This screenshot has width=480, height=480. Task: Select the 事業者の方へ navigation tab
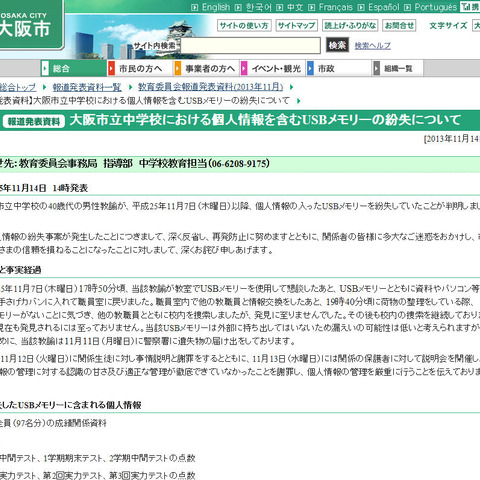point(206,68)
